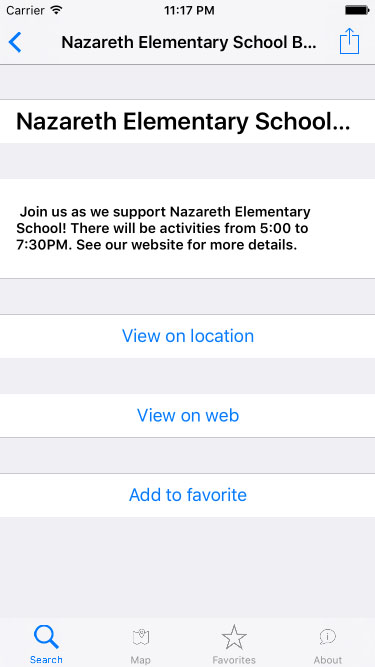Open View on web link
Viewport: 375px width, 667px height.
188,416
